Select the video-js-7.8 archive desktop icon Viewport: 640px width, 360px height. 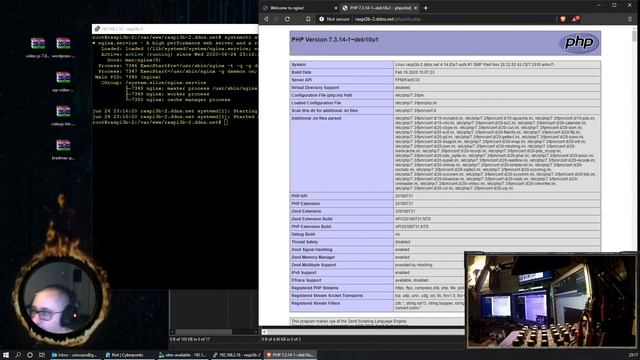pyautogui.click(x=38, y=48)
